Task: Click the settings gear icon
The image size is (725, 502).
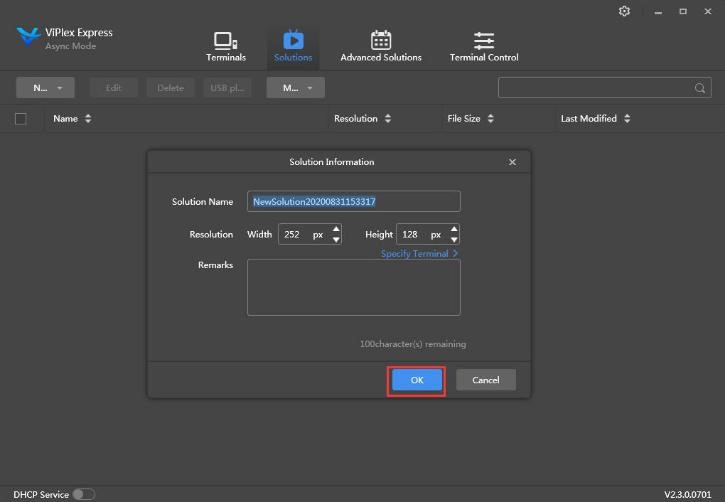Action: [x=624, y=11]
